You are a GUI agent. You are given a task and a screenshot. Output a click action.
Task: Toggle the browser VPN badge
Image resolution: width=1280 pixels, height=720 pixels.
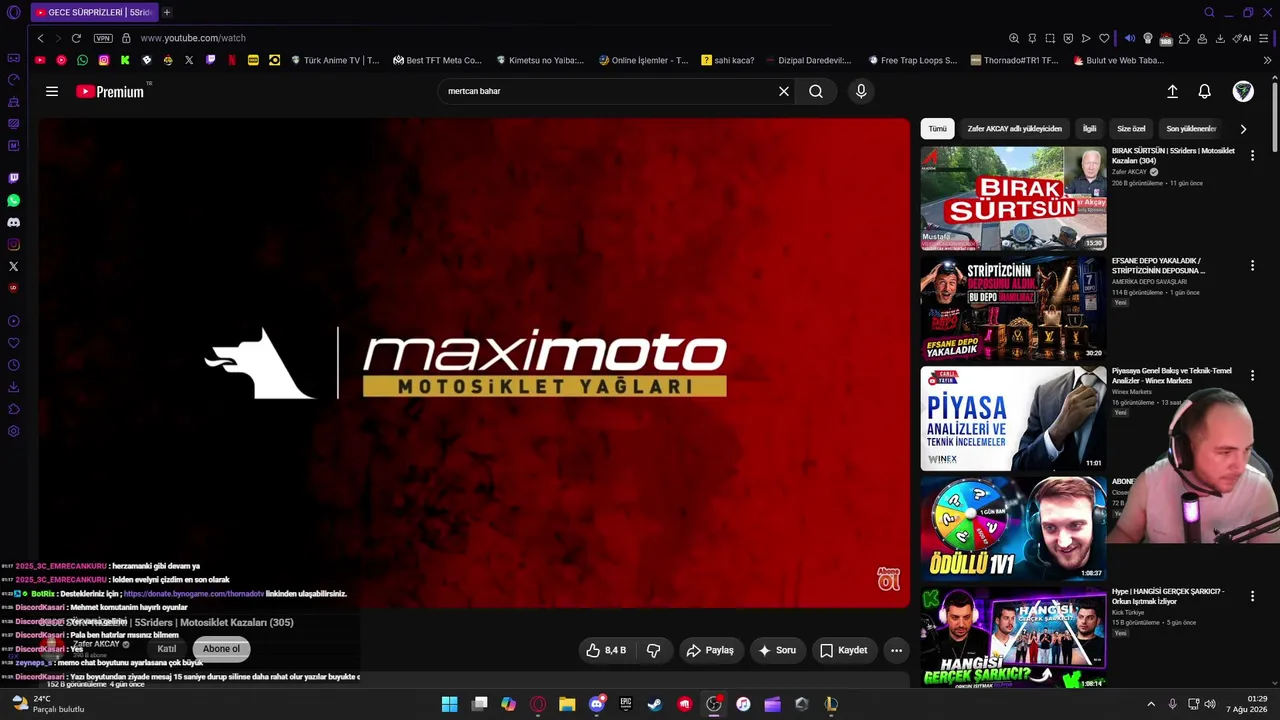point(103,38)
